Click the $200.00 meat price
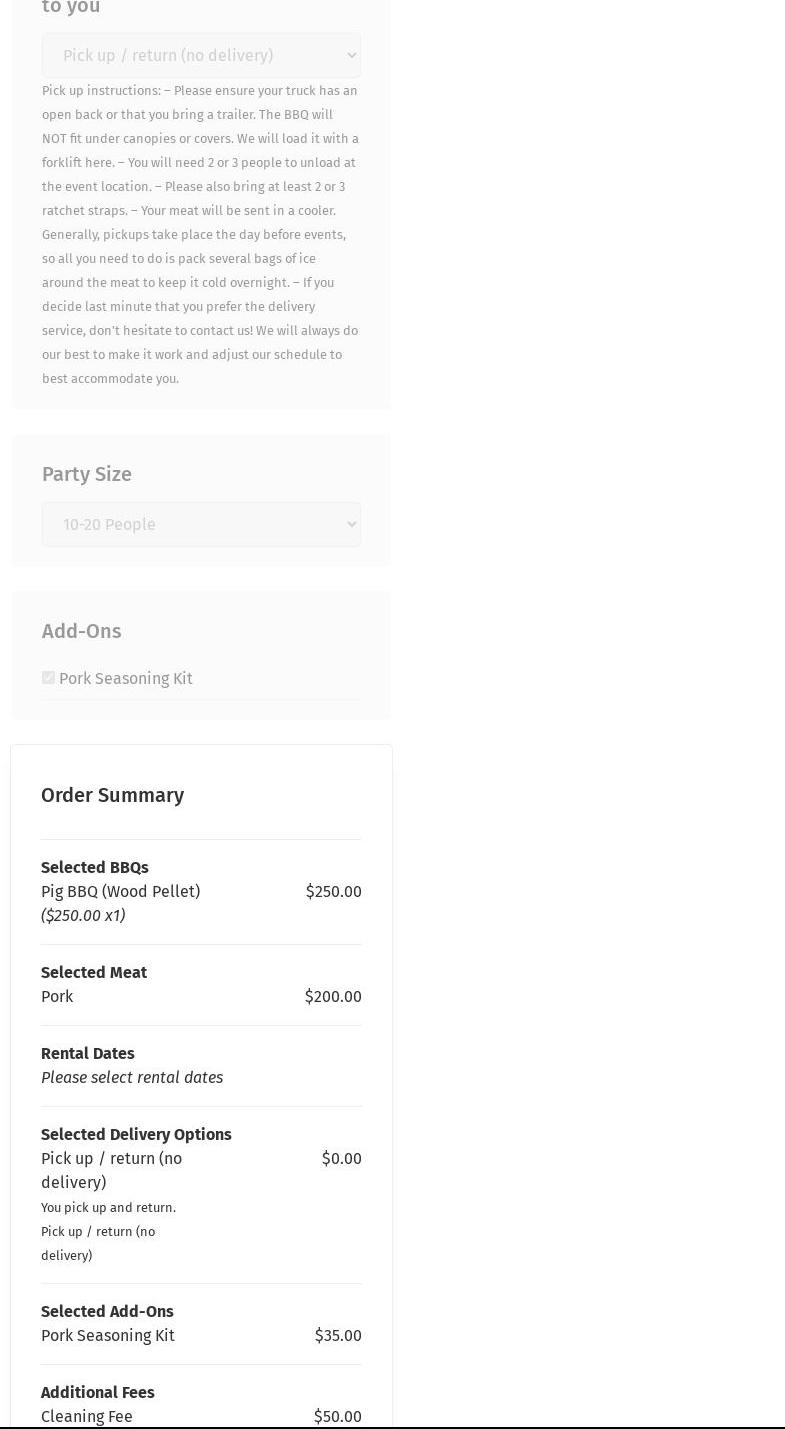Image resolution: width=785 pixels, height=1429 pixels. tap(333, 996)
